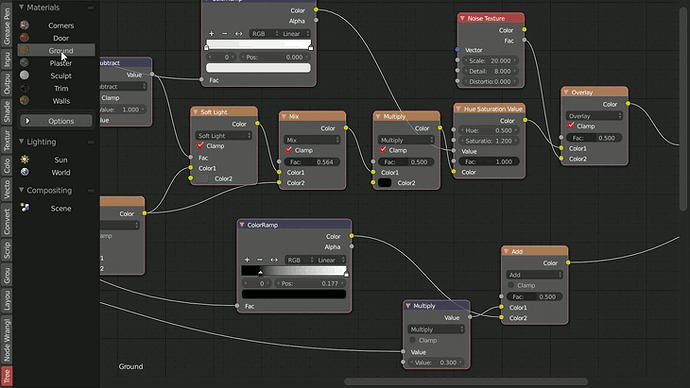690x388 pixels.
Task: Click Color2 swatch on Soft Light node
Action: (x=202, y=179)
